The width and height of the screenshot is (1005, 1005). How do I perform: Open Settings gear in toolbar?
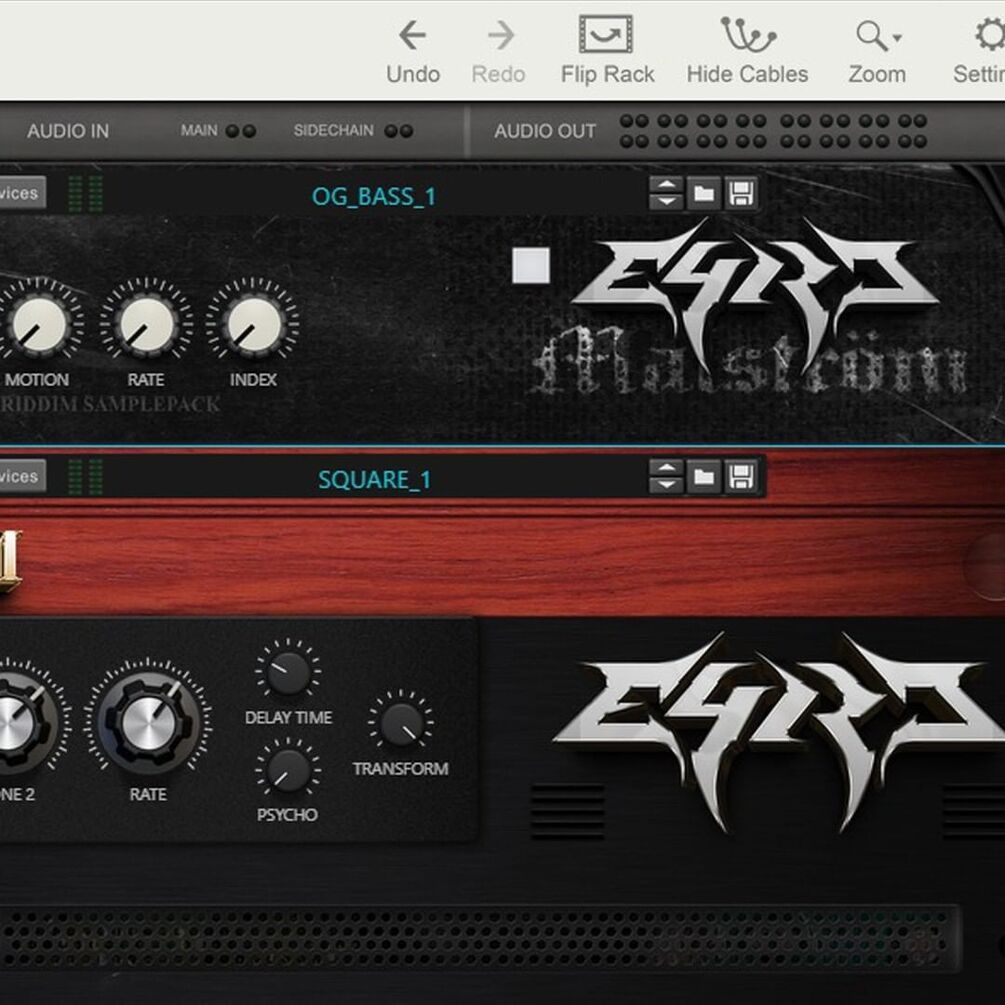(981, 51)
